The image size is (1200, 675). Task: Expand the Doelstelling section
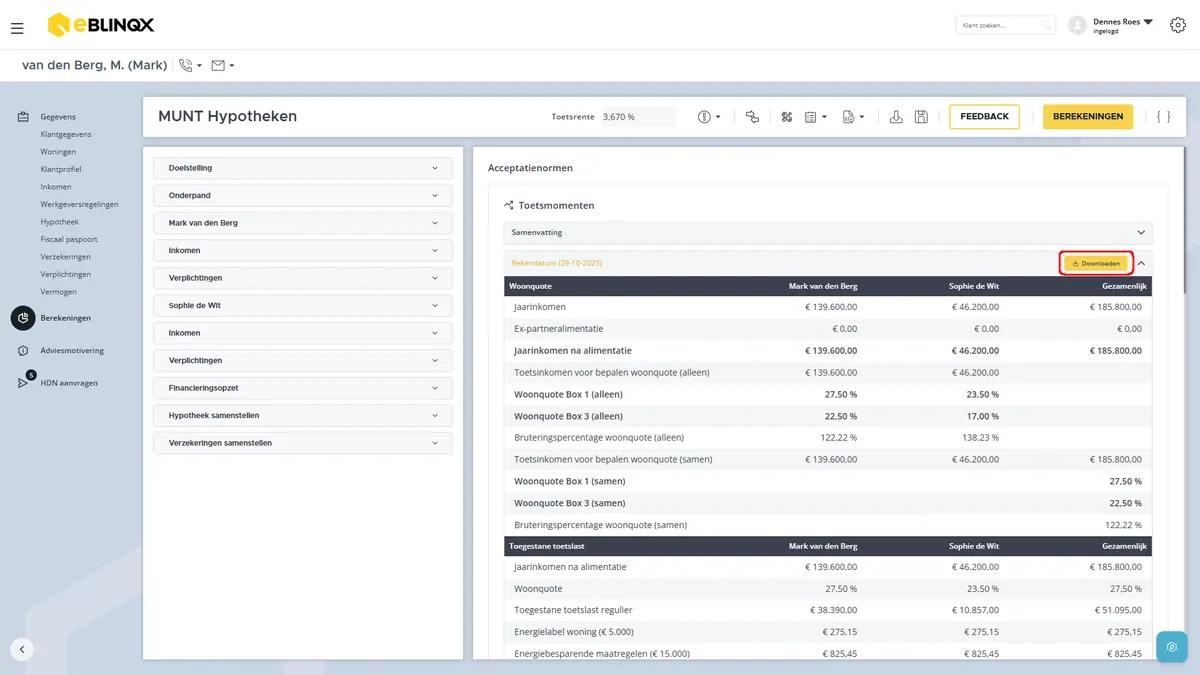click(x=303, y=168)
